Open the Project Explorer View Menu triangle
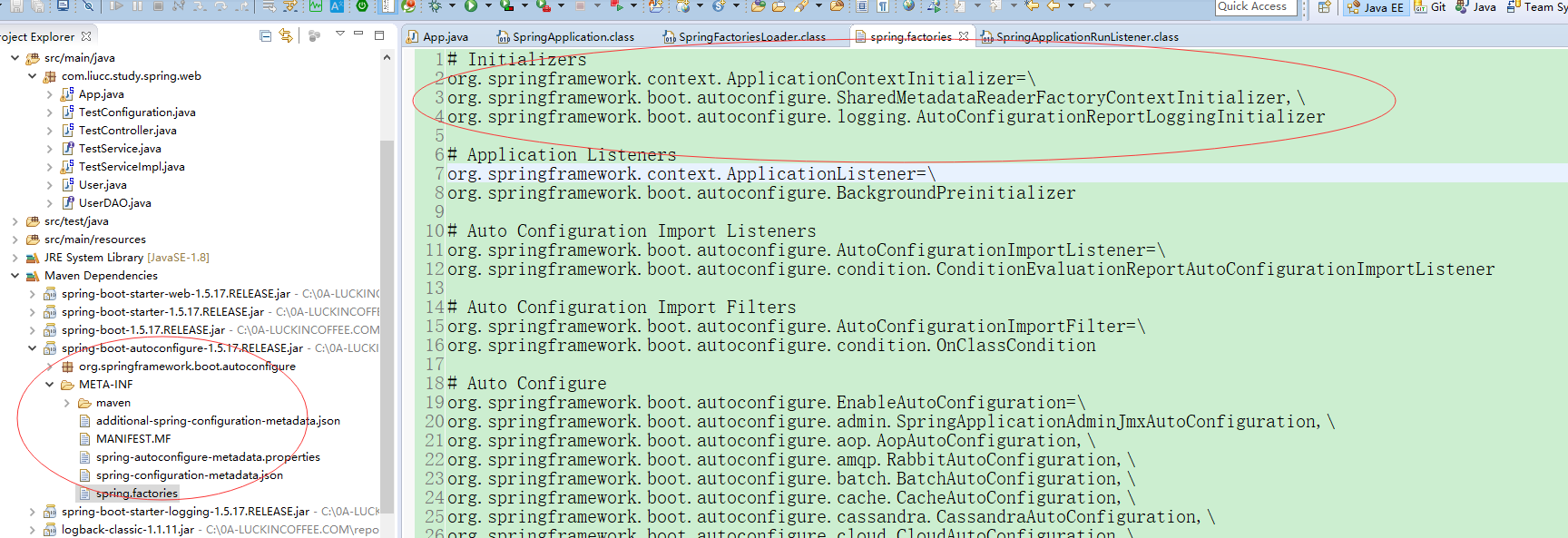 pyautogui.click(x=339, y=34)
